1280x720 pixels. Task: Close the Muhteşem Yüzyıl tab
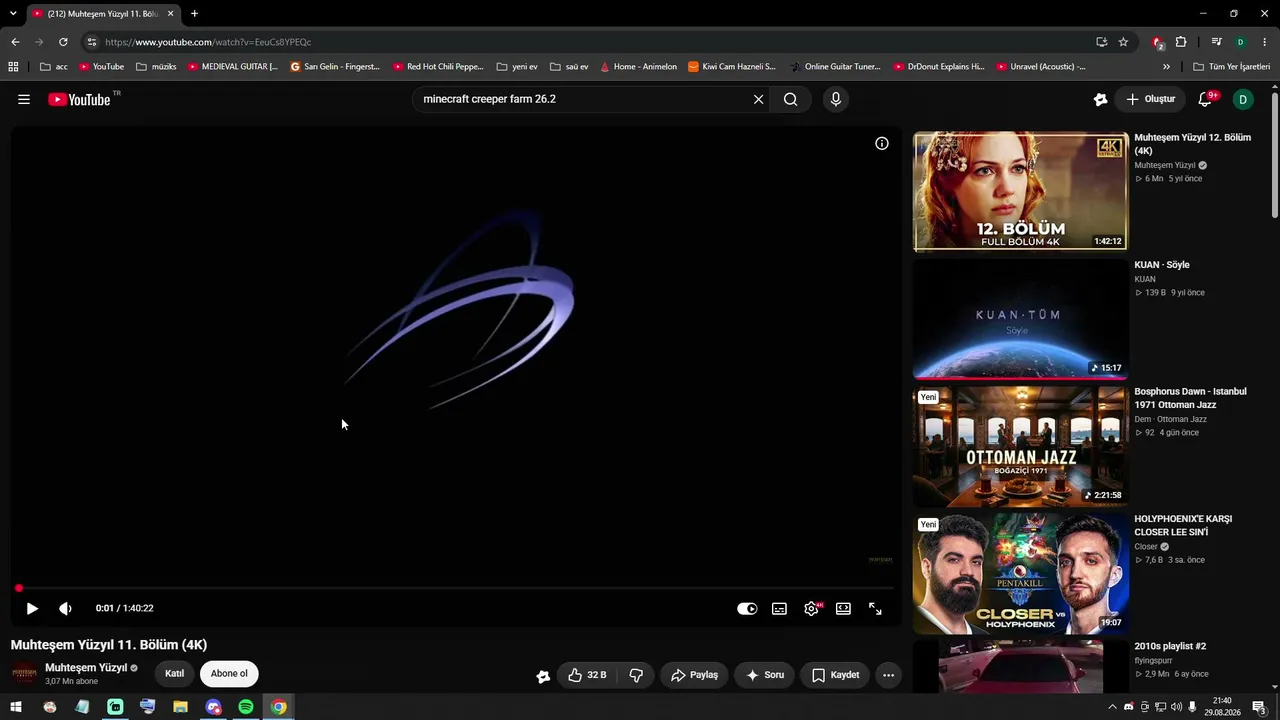point(171,14)
